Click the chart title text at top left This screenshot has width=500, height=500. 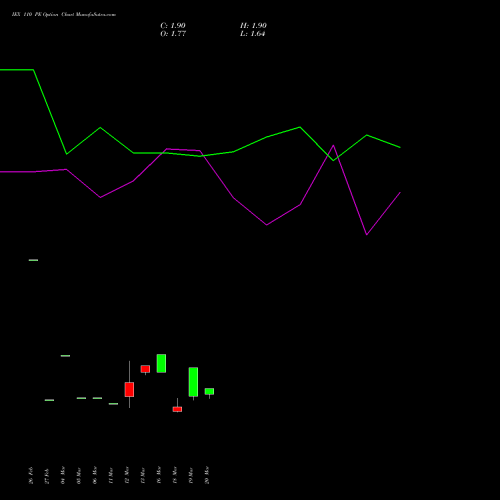coord(64,15)
